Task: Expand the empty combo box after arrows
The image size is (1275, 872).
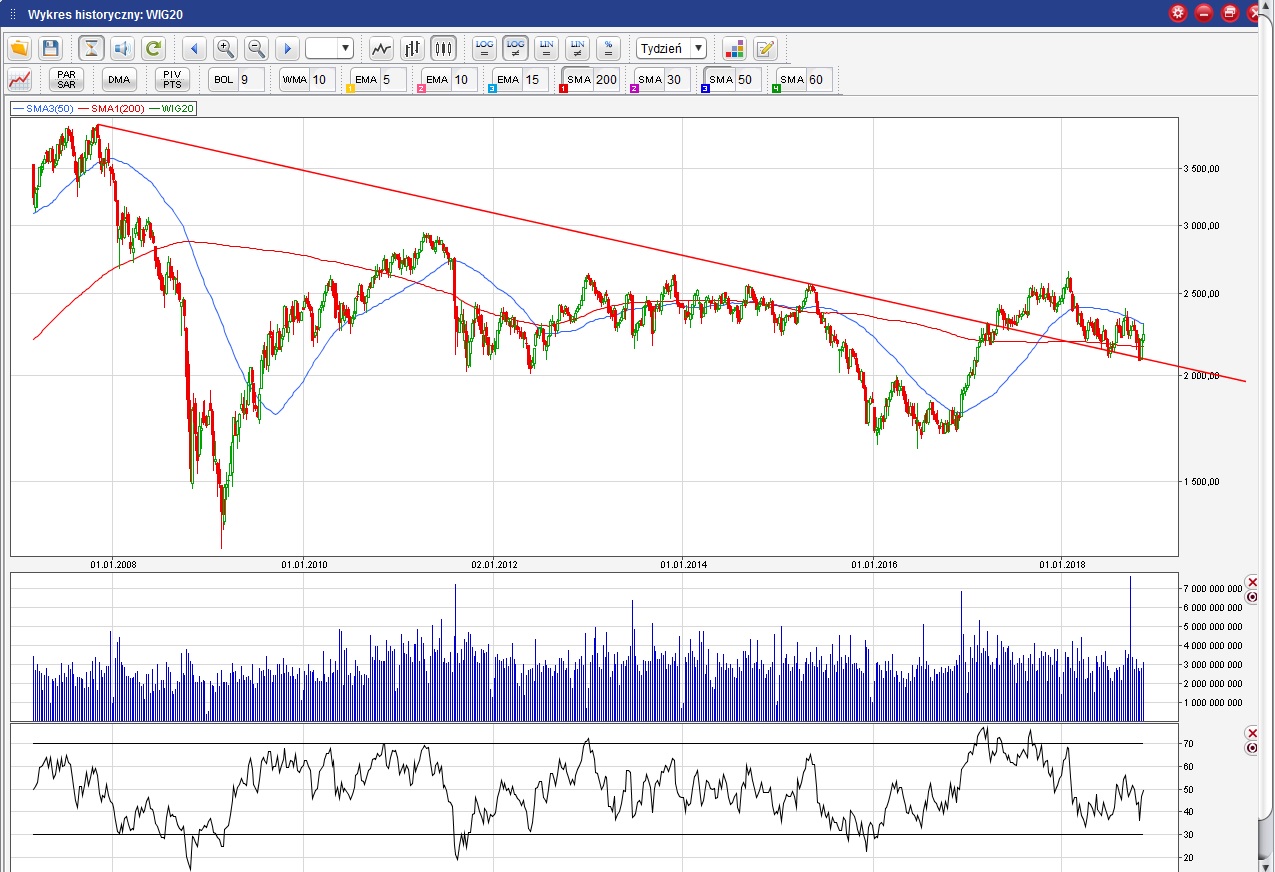Action: coord(345,48)
